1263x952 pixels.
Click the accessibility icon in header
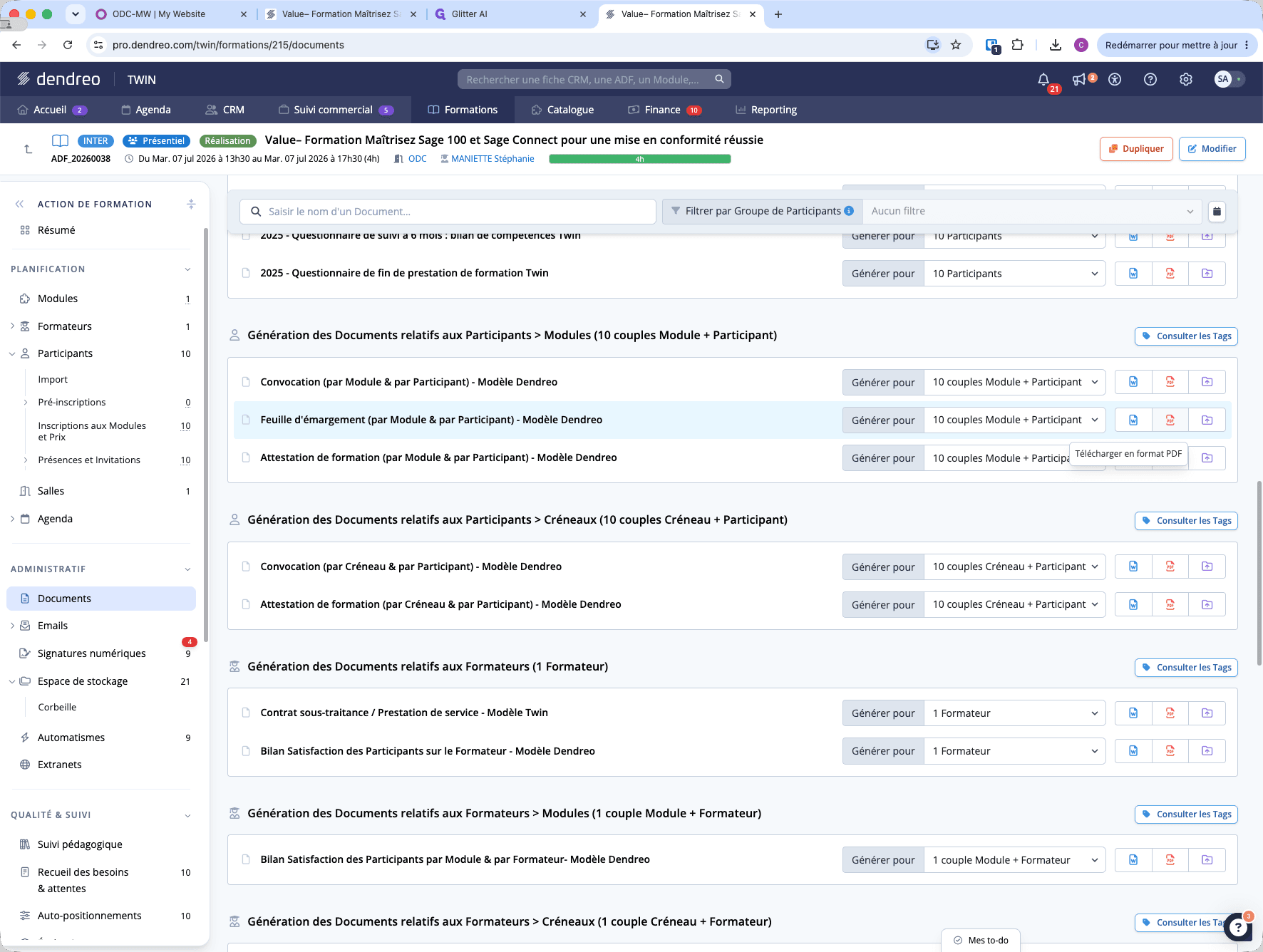(x=1115, y=79)
